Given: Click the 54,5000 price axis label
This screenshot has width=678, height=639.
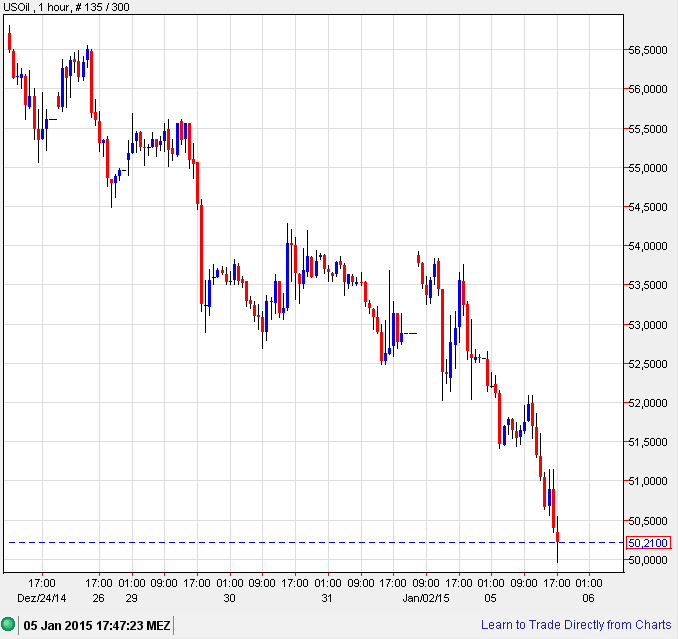Looking at the screenshot, I should click(x=648, y=207).
